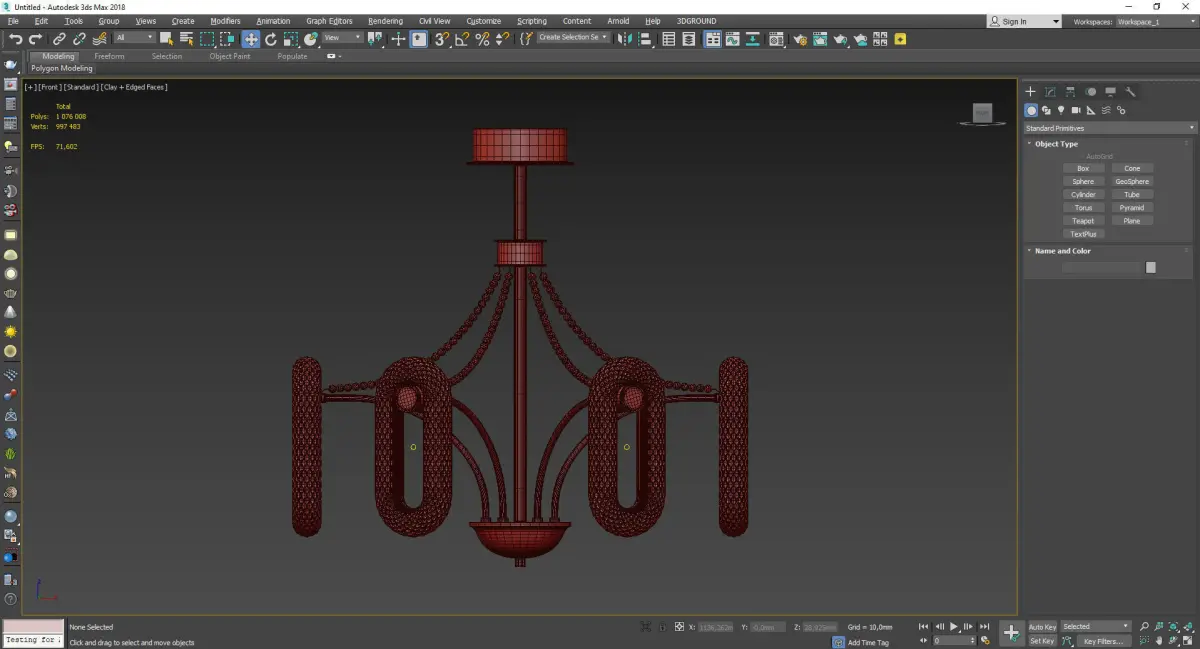1200x649 pixels.
Task: Activate the Select and Rotate tool
Action: [x=271, y=39]
